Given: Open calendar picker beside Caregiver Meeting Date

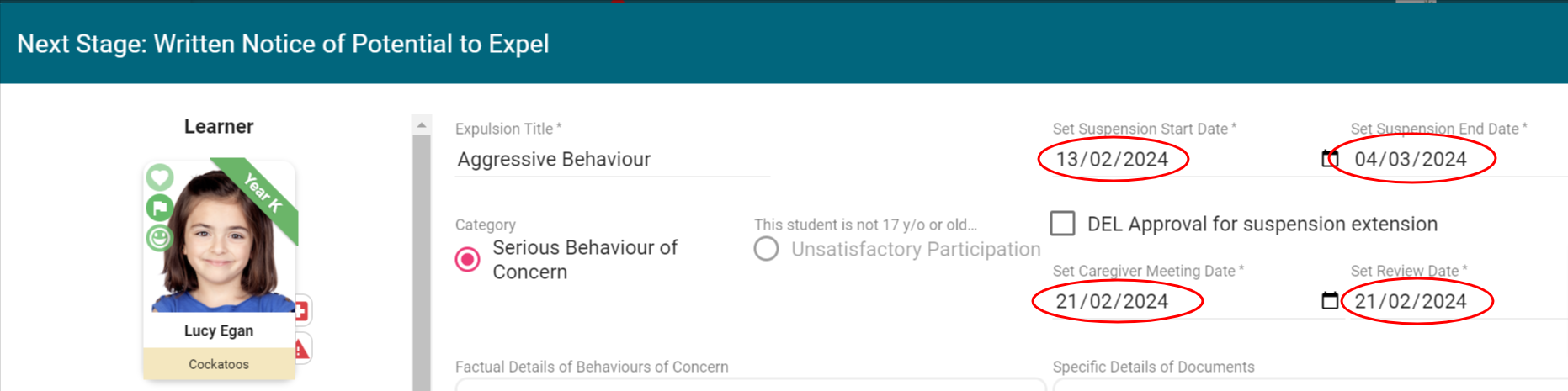Looking at the screenshot, I should click(x=1330, y=301).
